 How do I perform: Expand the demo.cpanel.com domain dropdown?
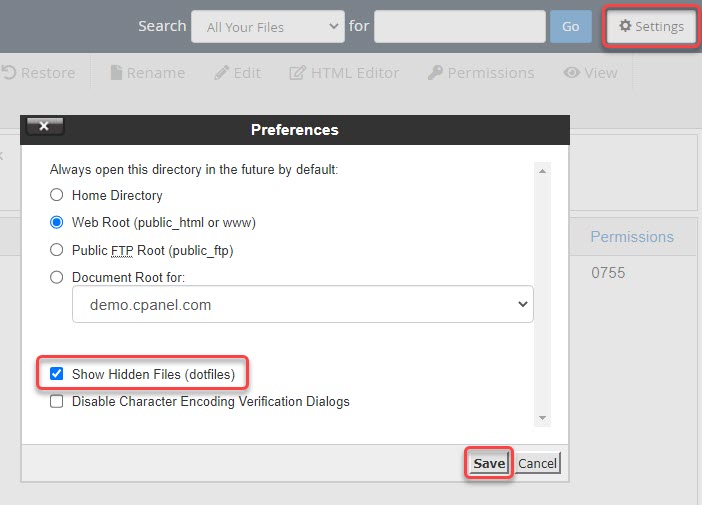tap(303, 305)
